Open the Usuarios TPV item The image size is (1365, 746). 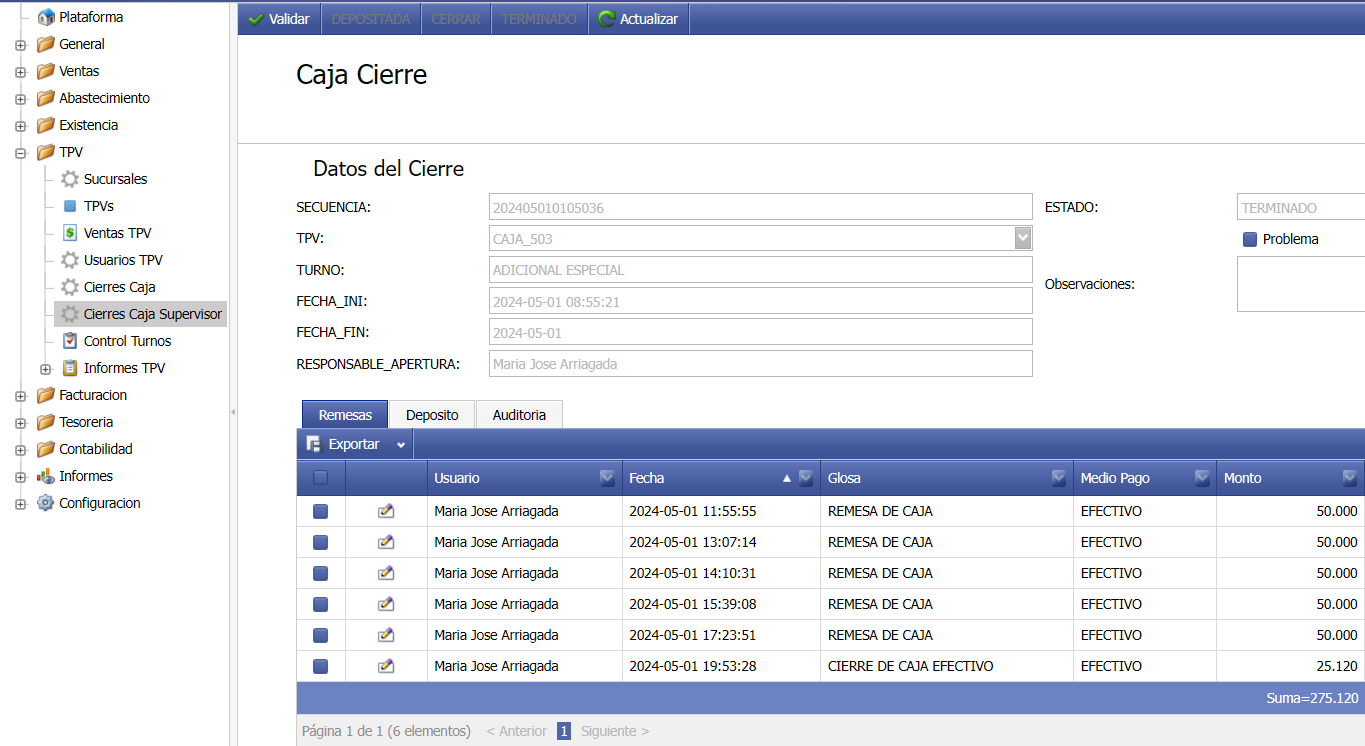click(123, 260)
